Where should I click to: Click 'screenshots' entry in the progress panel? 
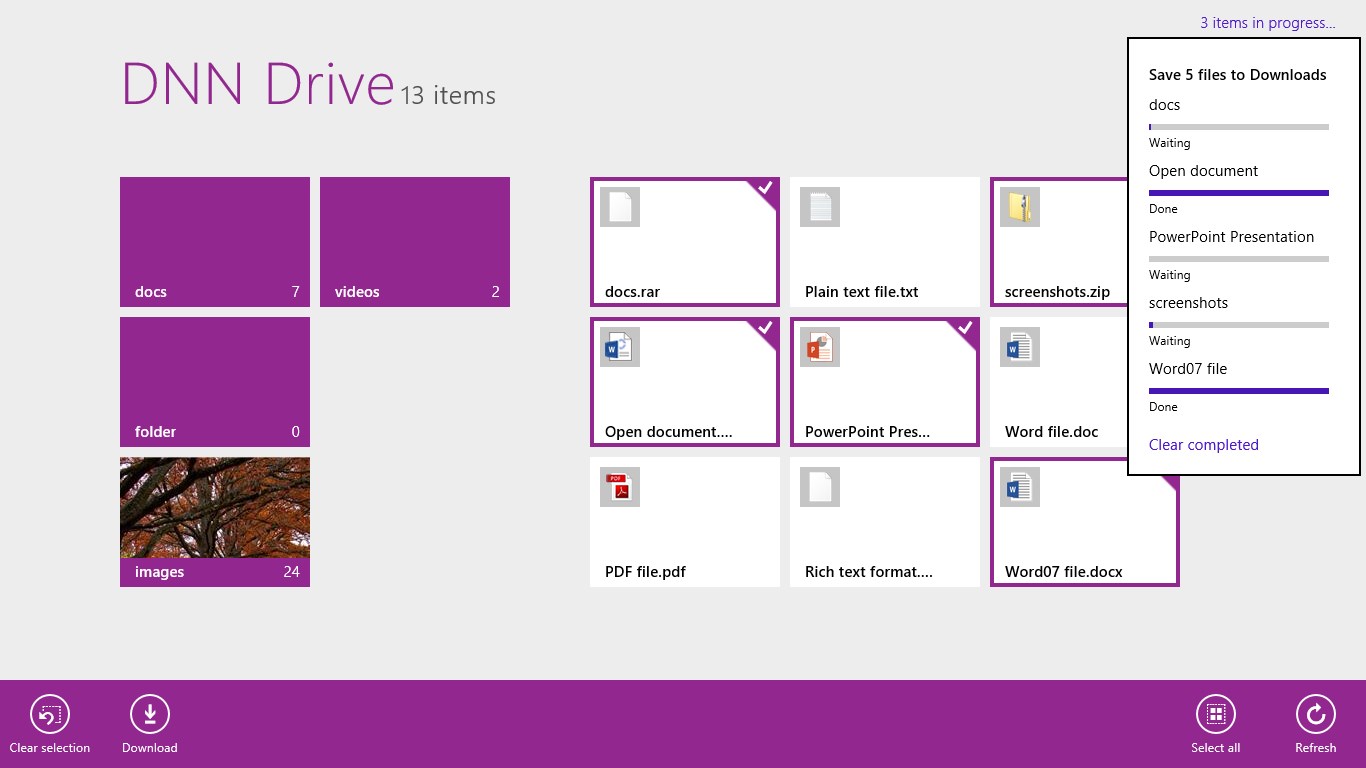pos(1189,303)
